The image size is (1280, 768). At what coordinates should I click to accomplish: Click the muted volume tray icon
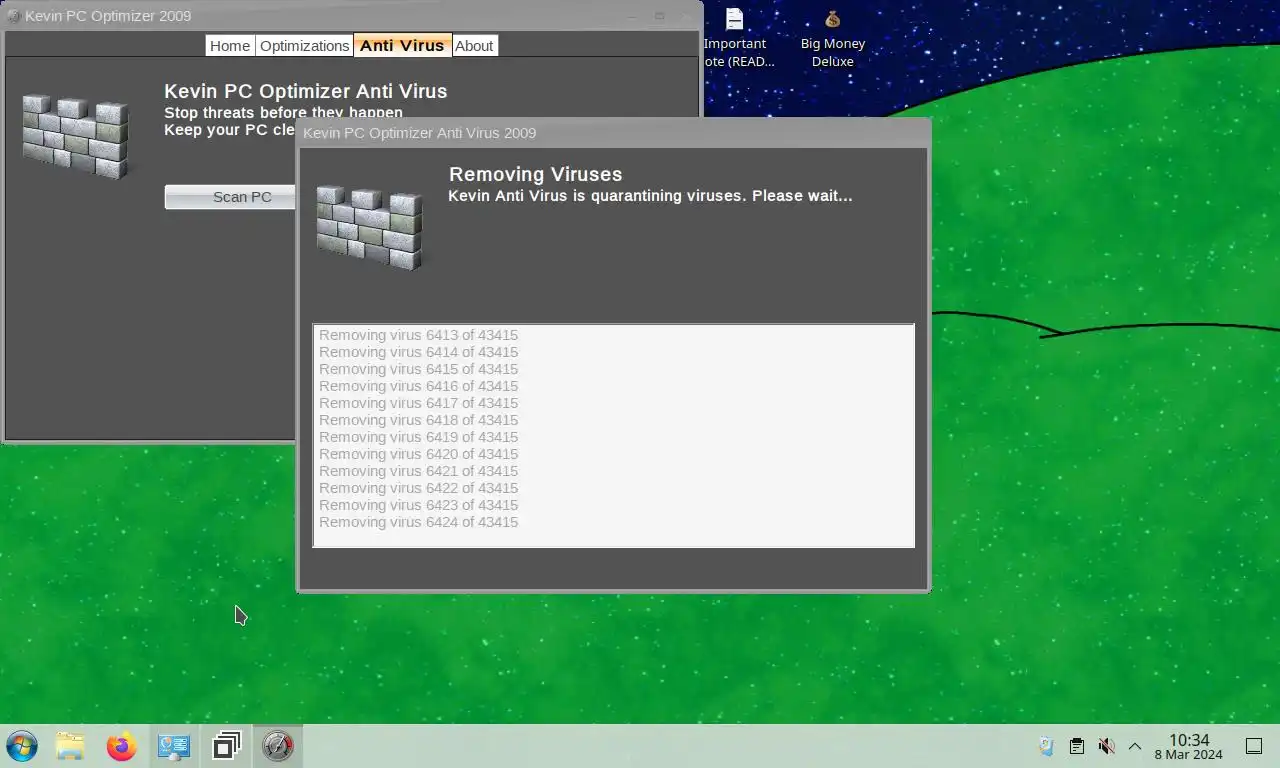tap(1106, 746)
